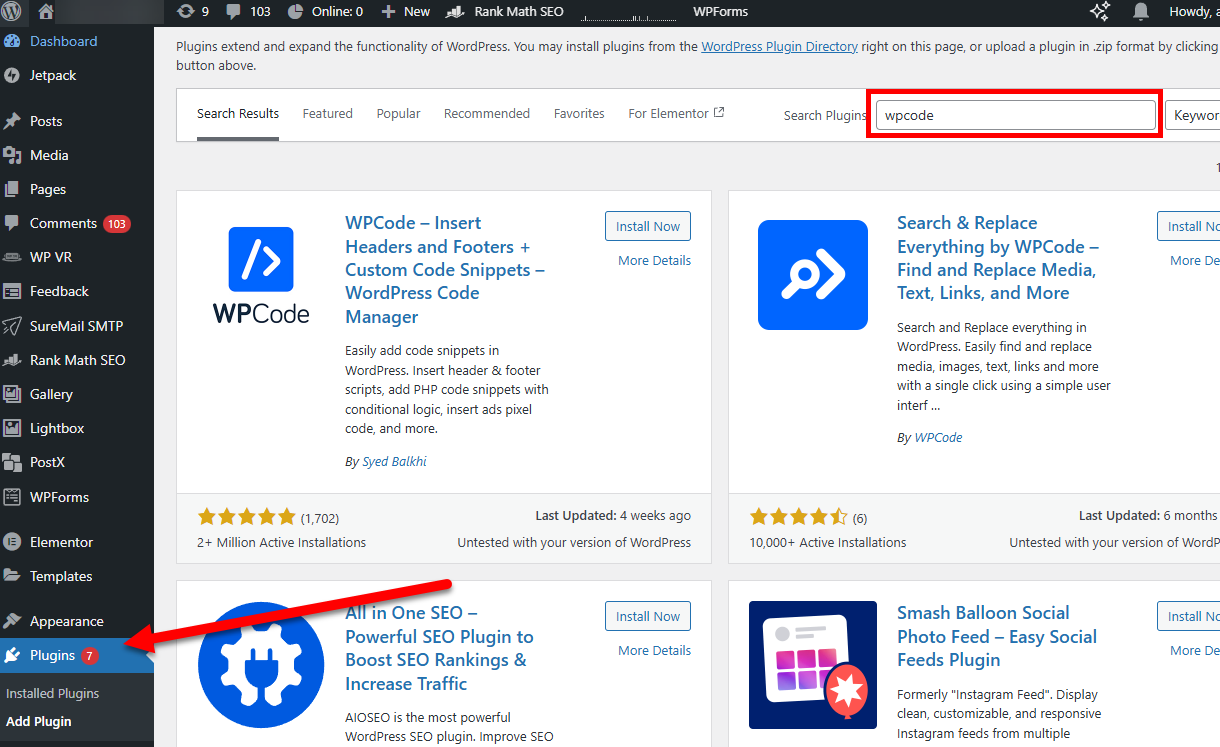1220x747 pixels.
Task: Open the Keyword search type dropdown
Action: tap(1193, 115)
